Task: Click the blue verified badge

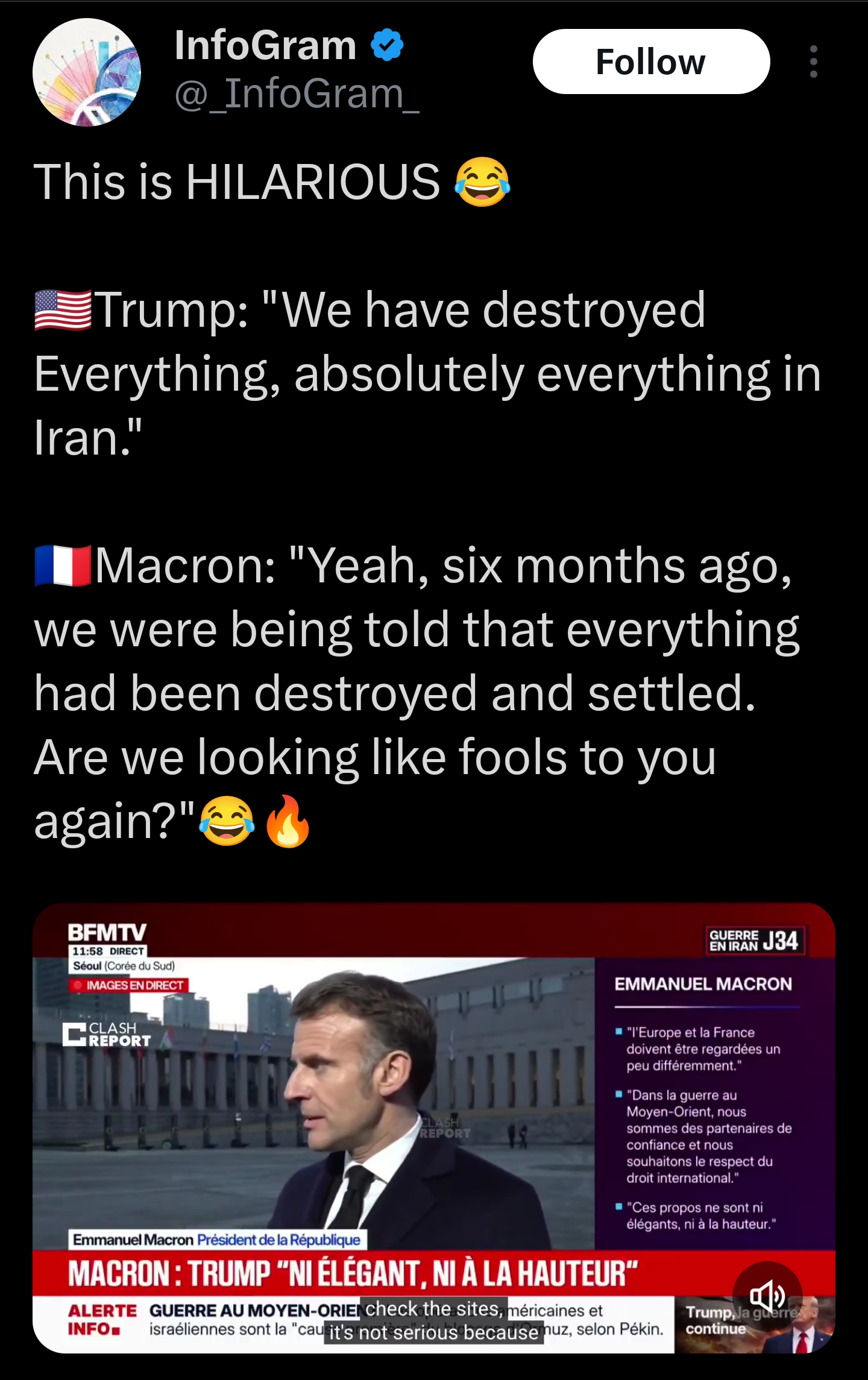Action: click(x=387, y=45)
